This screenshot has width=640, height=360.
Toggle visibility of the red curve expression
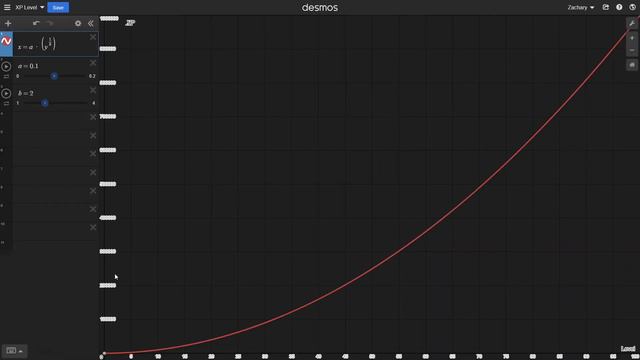pyautogui.click(x=6, y=41)
